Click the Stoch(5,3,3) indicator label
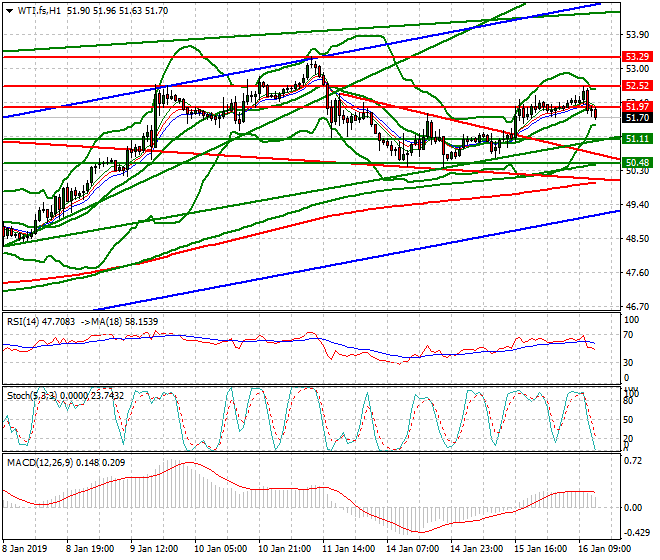The height and width of the screenshot is (560, 660). click(x=32, y=396)
